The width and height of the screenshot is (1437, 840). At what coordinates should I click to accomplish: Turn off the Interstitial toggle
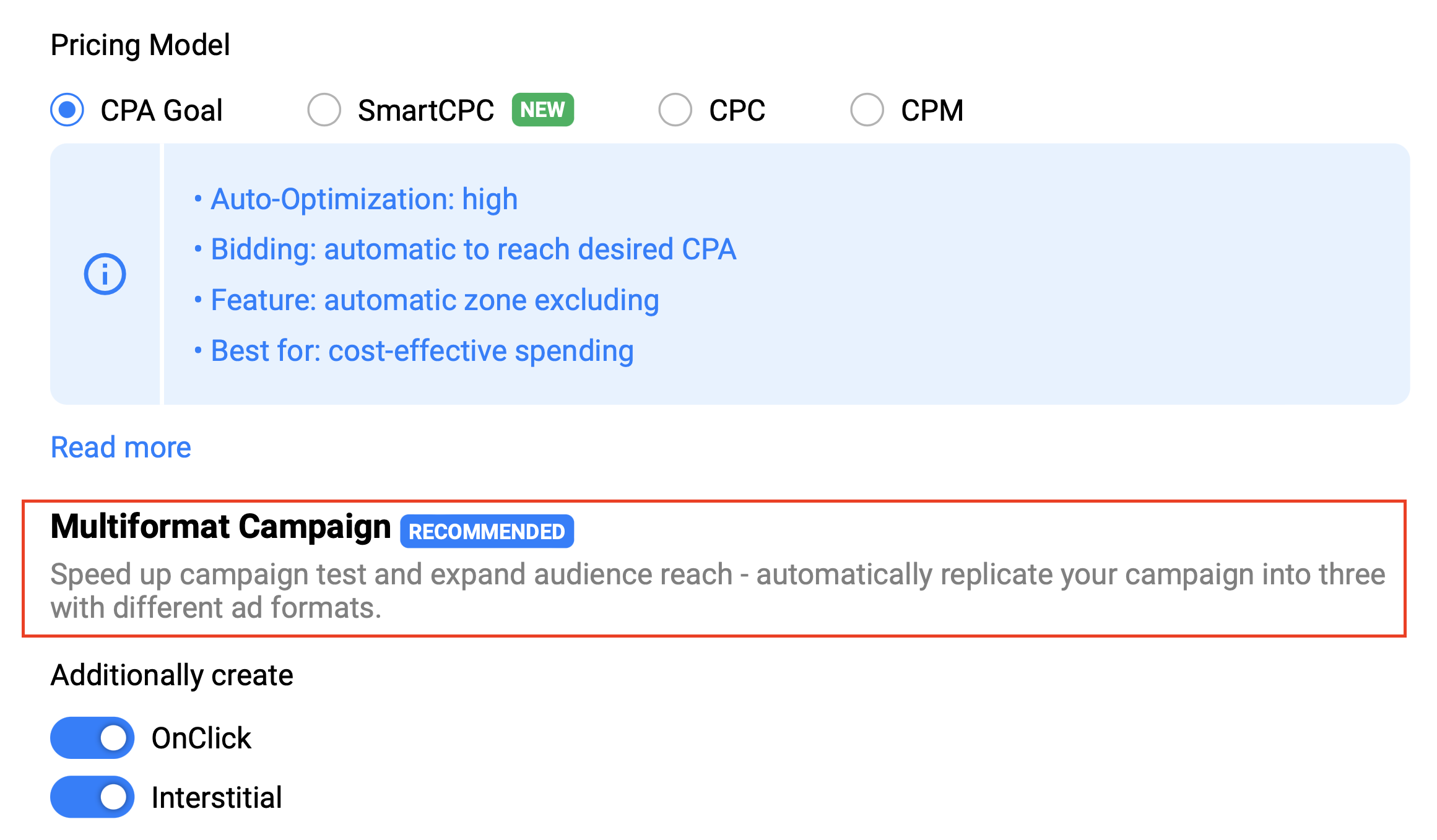point(92,797)
